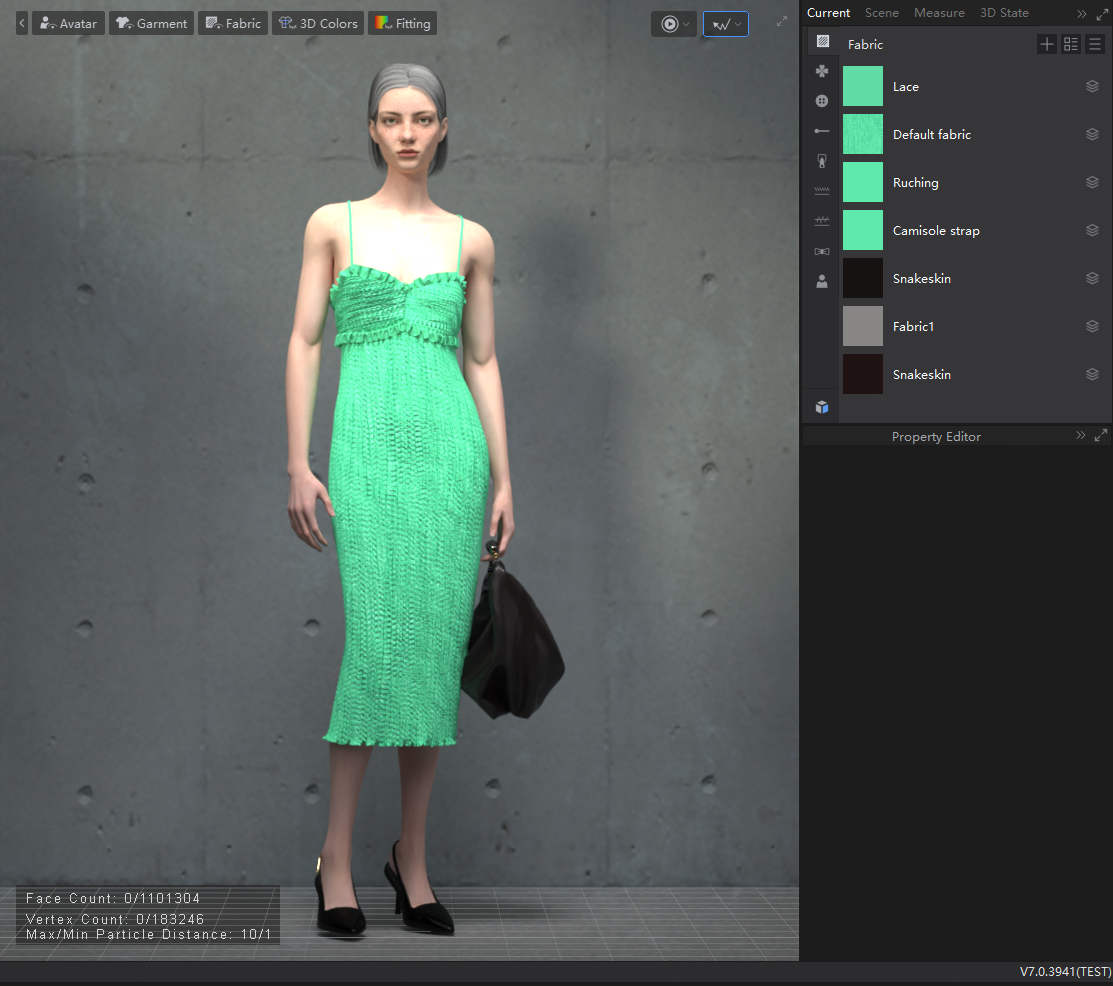Expand the panel with the left chevron arrow
Screen dimensions: 1113x986
(x=21, y=23)
